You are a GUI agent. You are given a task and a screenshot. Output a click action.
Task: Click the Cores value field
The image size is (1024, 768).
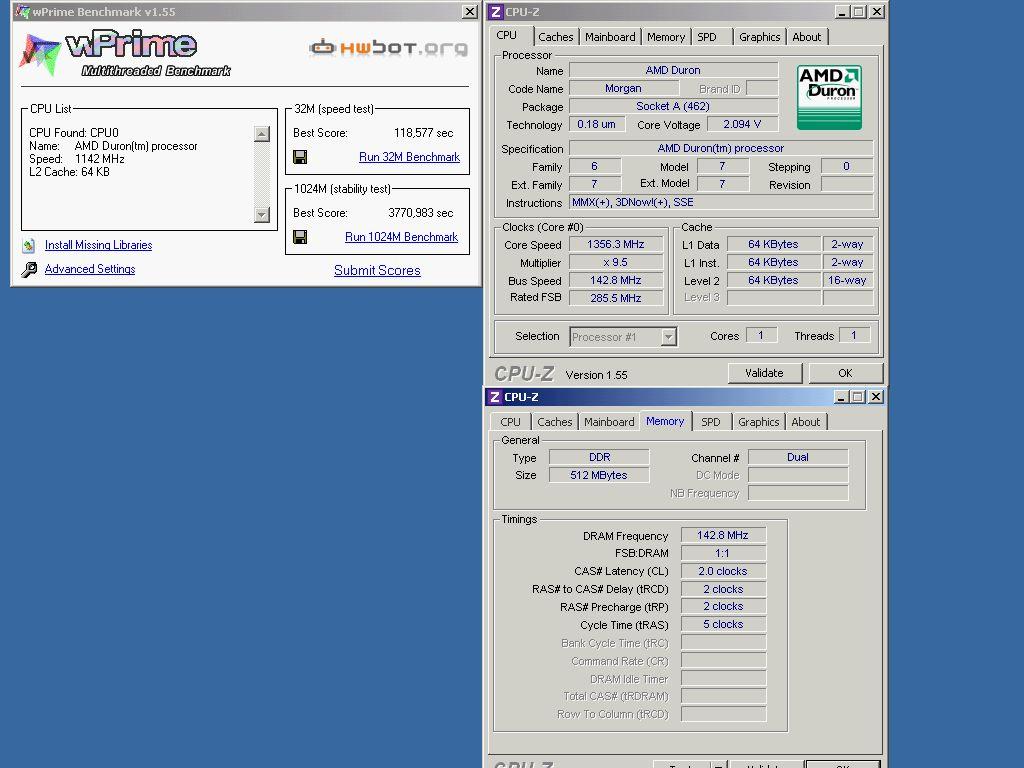point(761,335)
